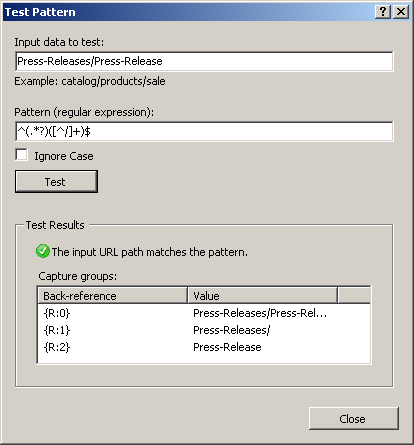Viewport: 414px width, 445px height.
Task: Click the help question mark button
Action: click(383, 12)
